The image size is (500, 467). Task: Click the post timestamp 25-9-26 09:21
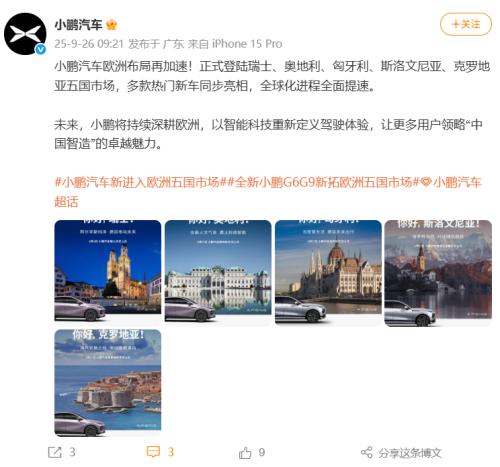pyautogui.click(x=89, y=44)
